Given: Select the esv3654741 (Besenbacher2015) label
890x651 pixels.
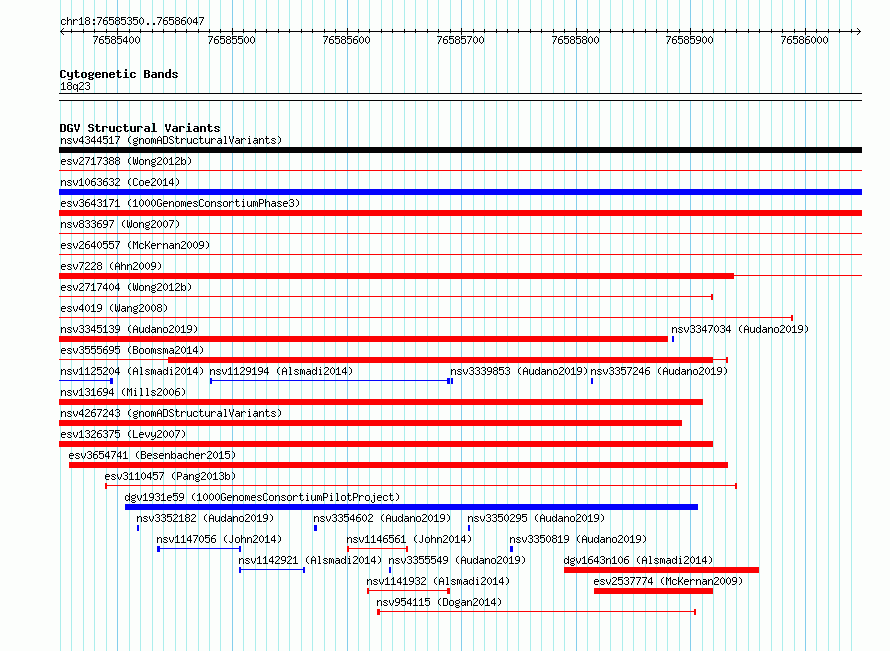Looking at the screenshot, I should coord(152,455).
